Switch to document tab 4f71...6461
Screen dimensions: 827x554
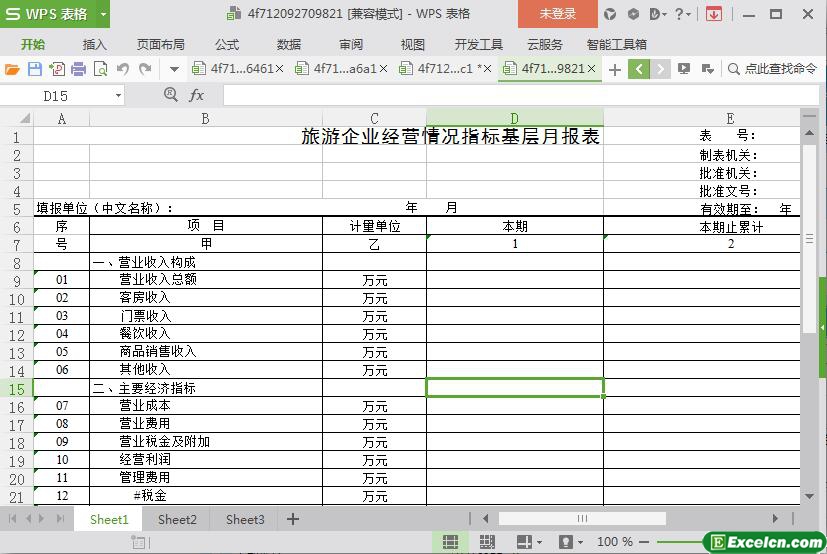[x=233, y=69]
